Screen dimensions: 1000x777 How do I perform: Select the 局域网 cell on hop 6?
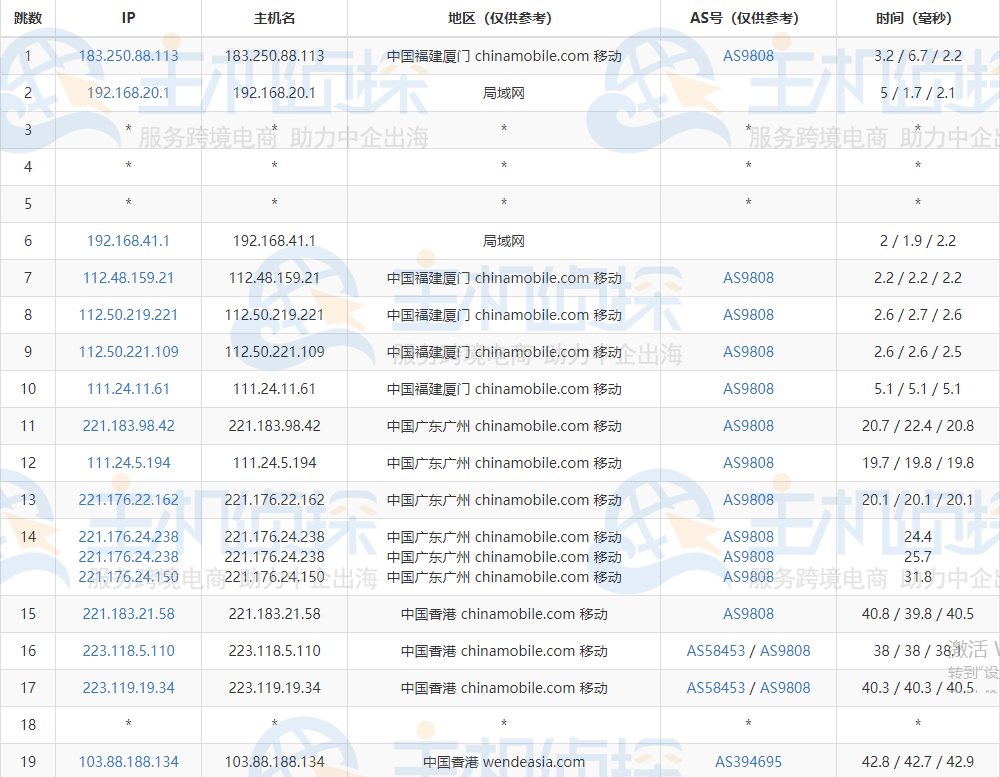(504, 241)
